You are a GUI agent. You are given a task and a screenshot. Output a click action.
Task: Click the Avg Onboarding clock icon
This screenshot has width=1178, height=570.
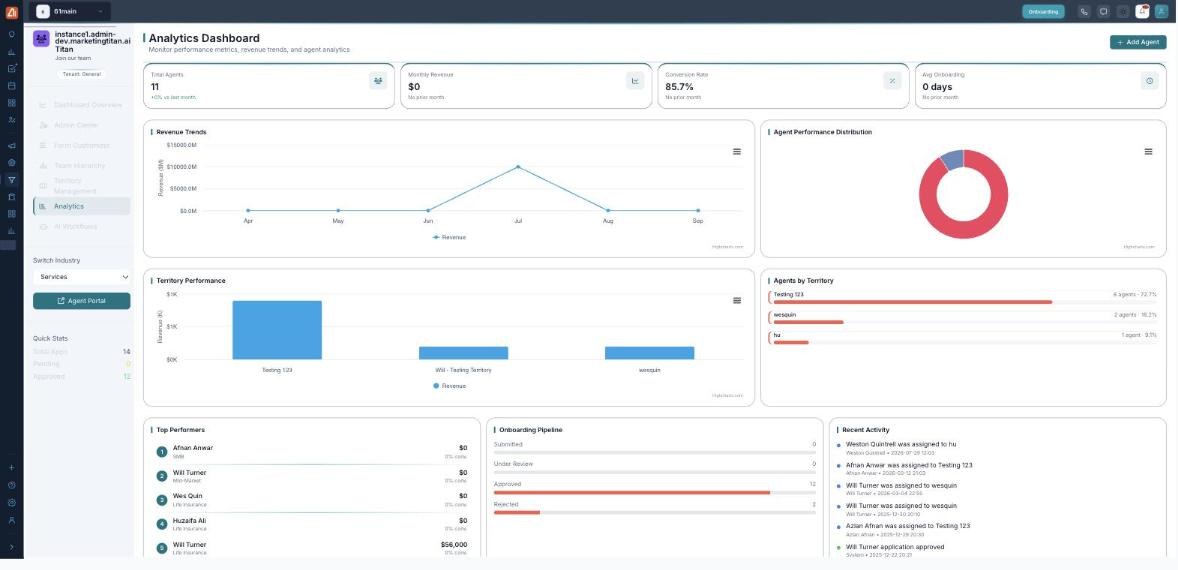[1149, 81]
